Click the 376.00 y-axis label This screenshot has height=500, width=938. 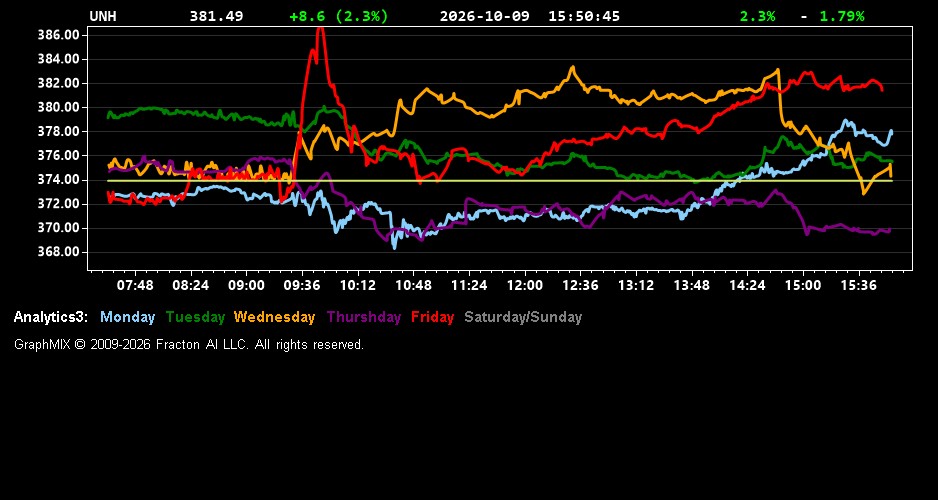59,156
